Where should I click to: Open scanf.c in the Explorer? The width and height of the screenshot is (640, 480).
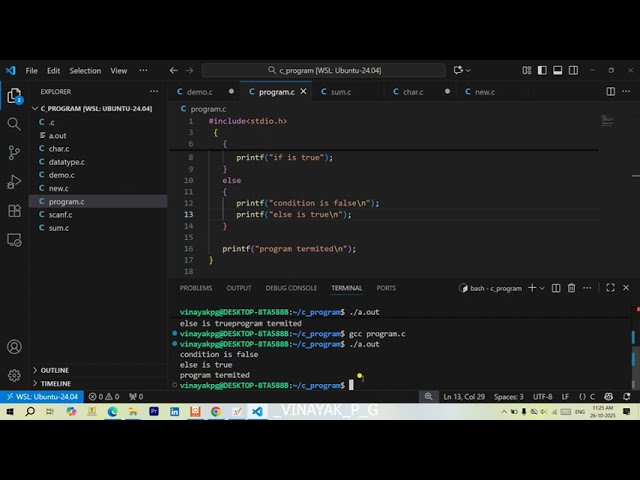98,215
